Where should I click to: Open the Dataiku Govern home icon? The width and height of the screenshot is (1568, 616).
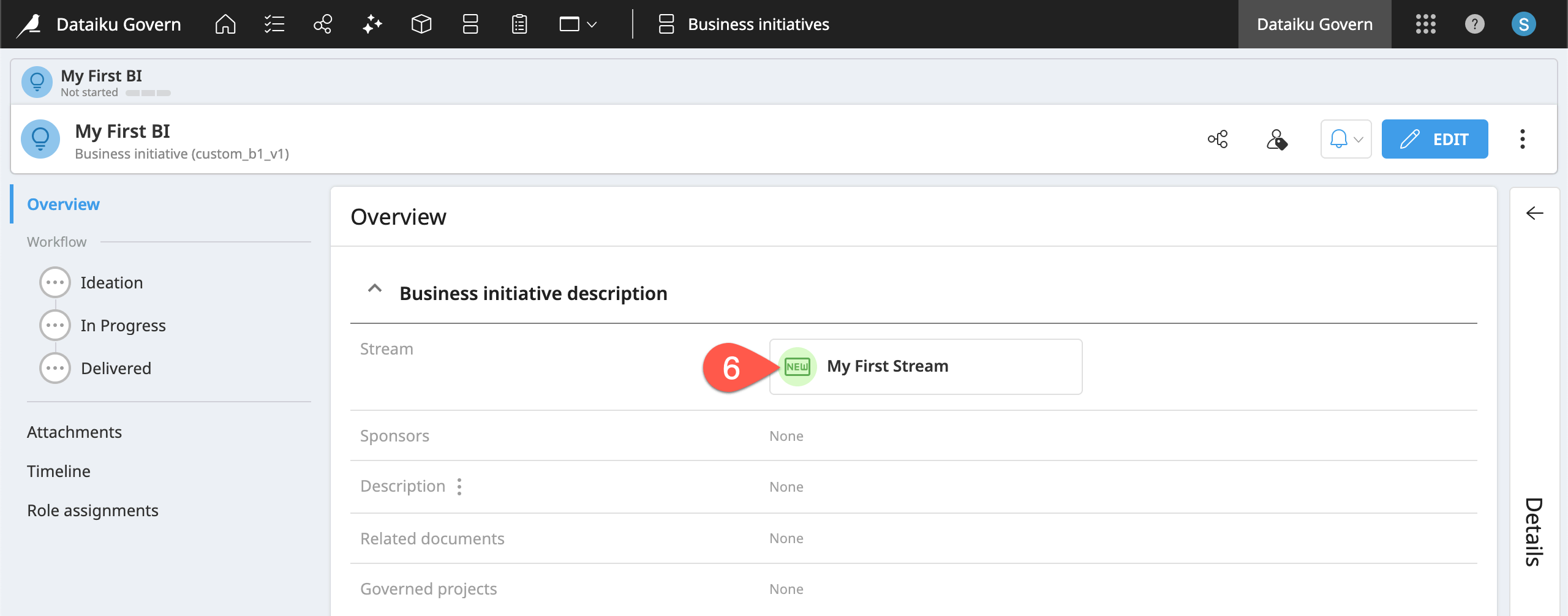(x=224, y=24)
